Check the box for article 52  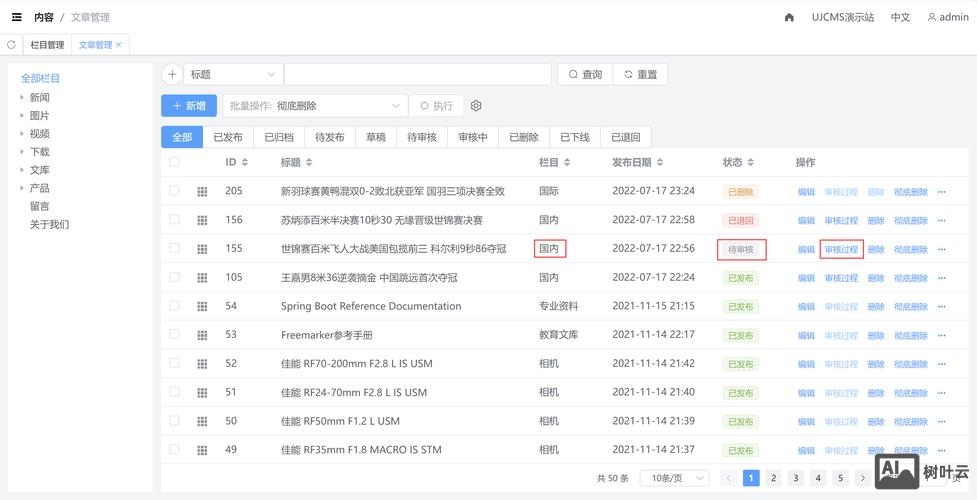pos(174,363)
